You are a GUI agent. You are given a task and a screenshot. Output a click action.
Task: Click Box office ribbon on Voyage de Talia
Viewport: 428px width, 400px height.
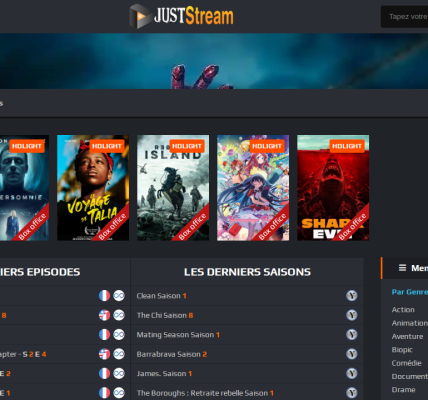pyautogui.click(x=113, y=227)
